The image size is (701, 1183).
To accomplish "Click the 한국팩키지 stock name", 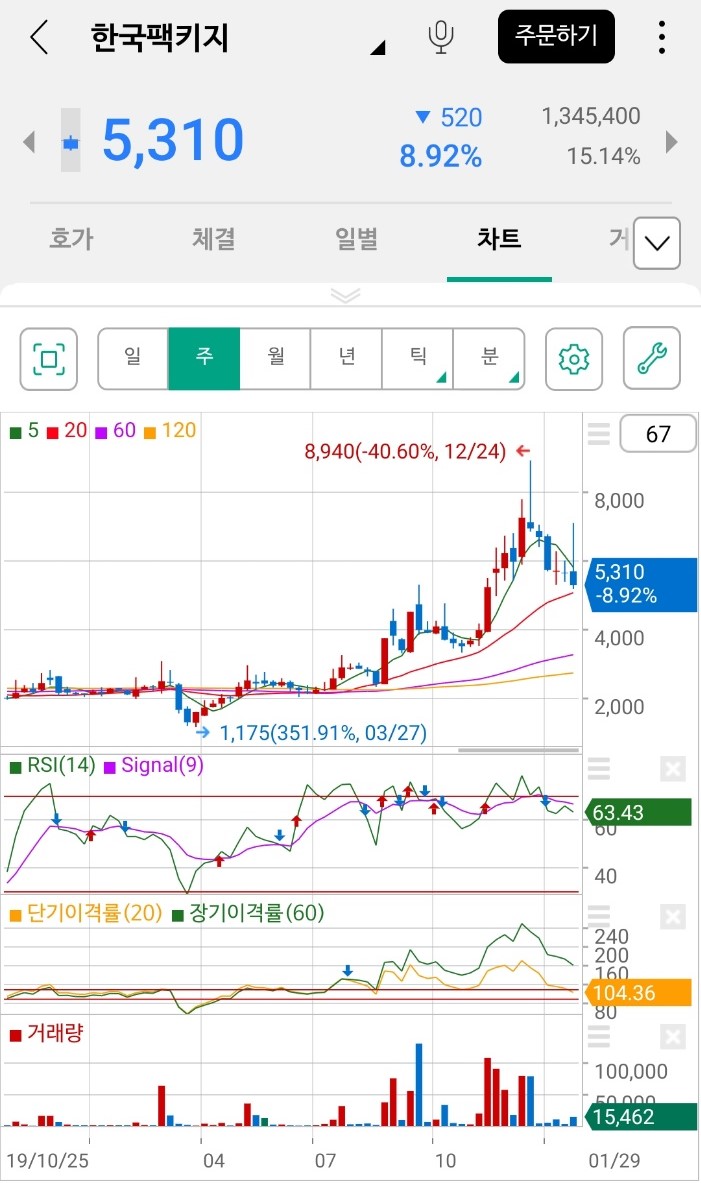I will pos(159,38).
